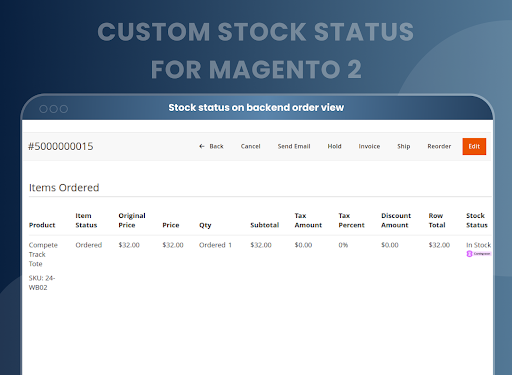Viewport: 512px width, 375px height.
Task: Click the Tax Percent column header
Action: 352,220
